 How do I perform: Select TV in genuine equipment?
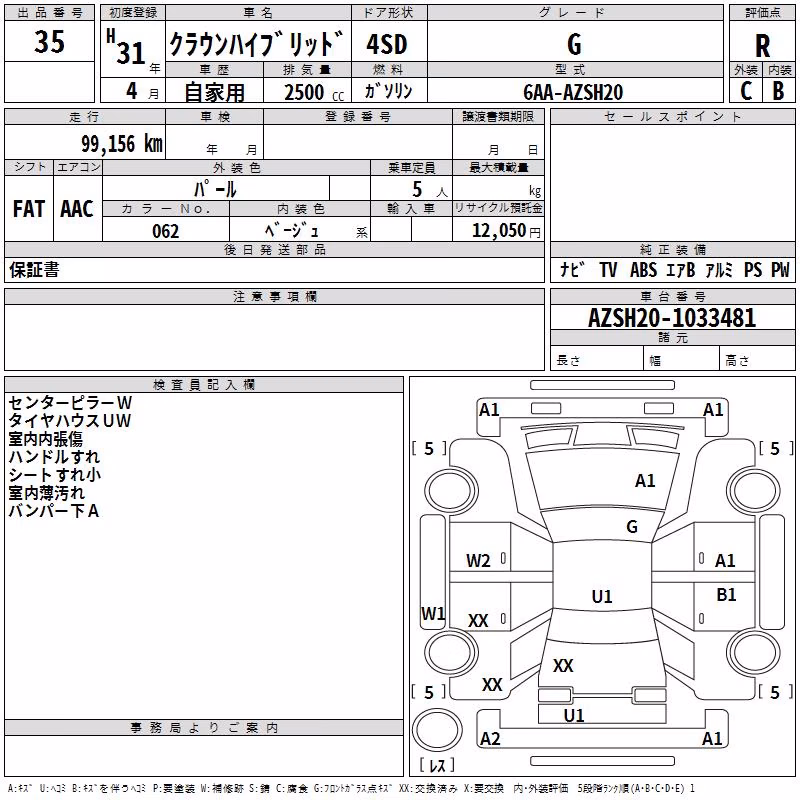click(608, 269)
